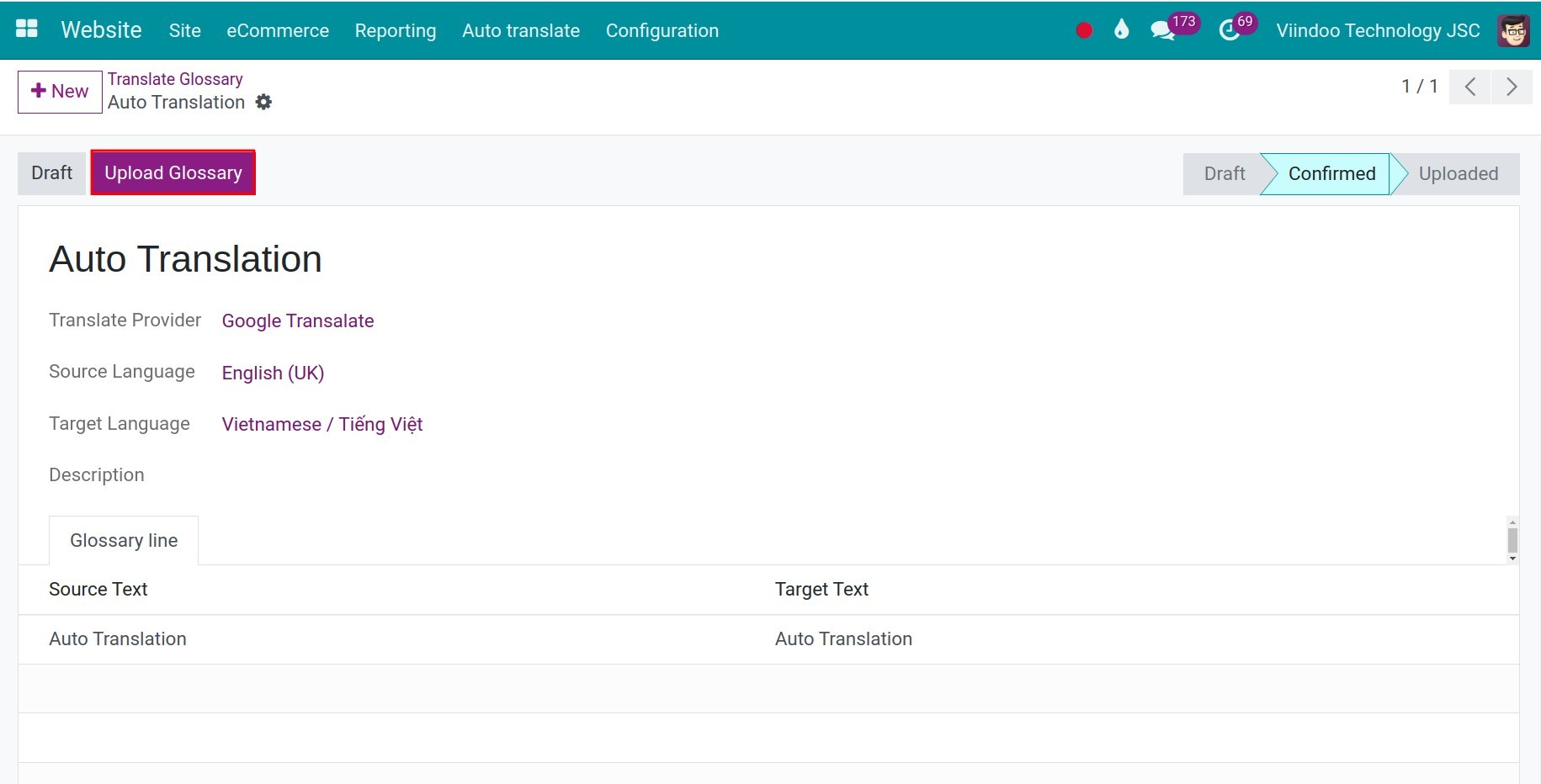Open the eCommerce menu
1541x784 pixels.
point(278,30)
